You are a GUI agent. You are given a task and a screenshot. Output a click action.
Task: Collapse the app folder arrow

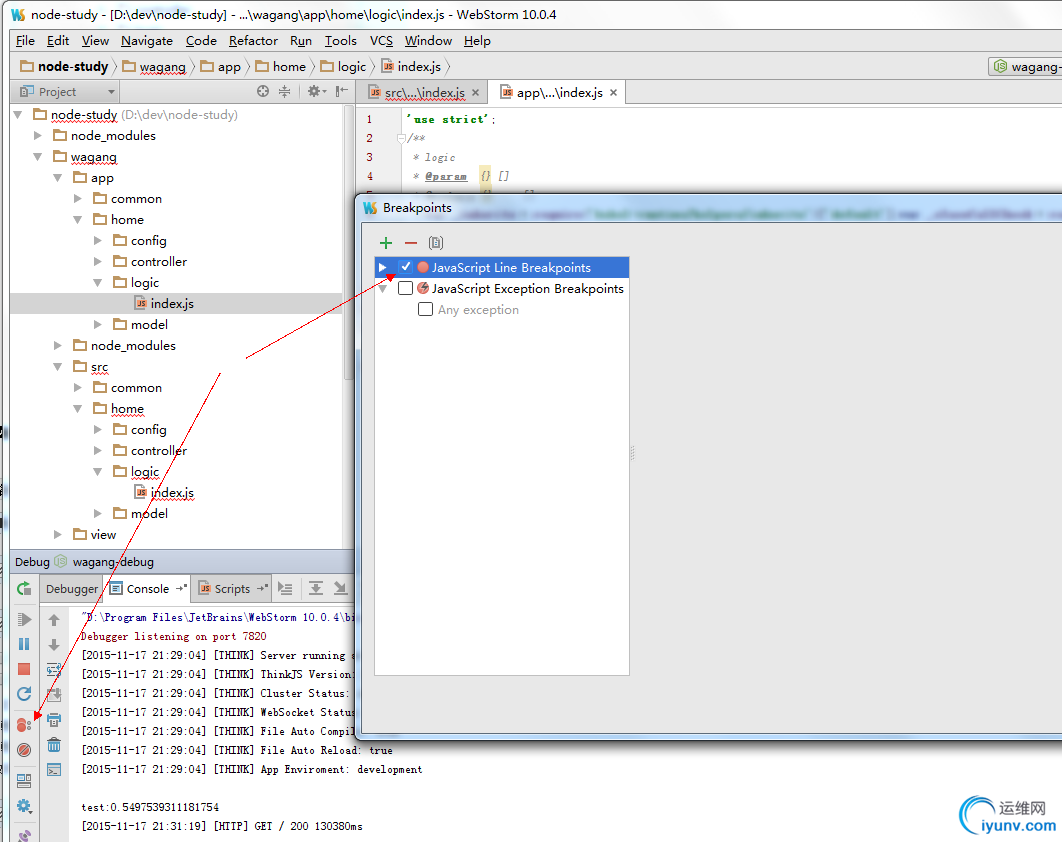click(x=58, y=177)
